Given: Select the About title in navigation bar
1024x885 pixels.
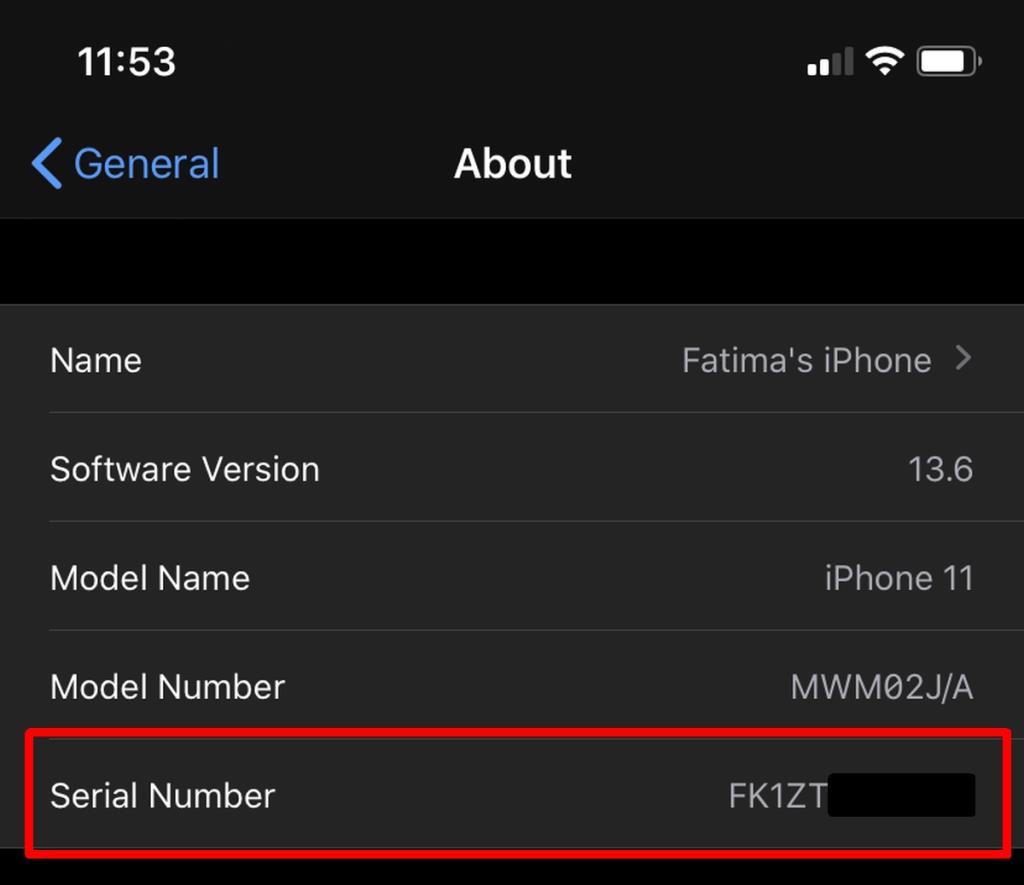Looking at the screenshot, I should (x=512, y=163).
